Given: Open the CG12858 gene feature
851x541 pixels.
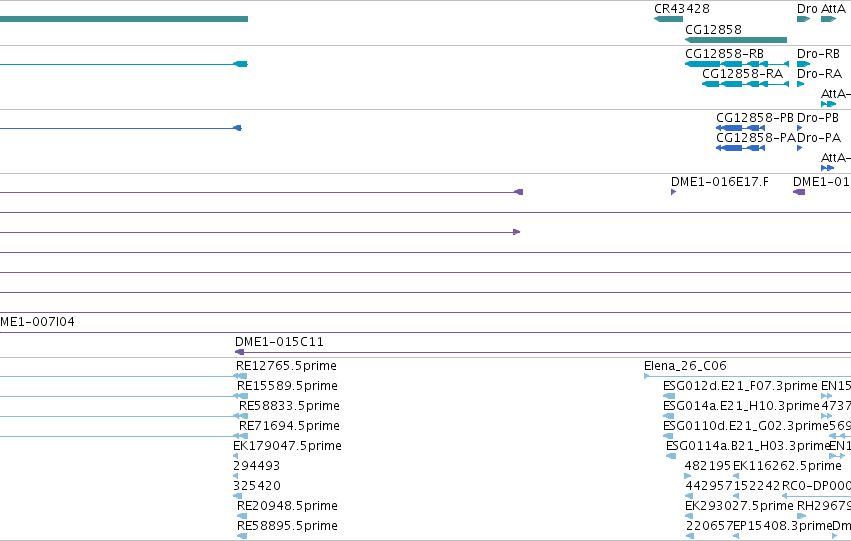Looking at the screenshot, I should click(x=713, y=29).
